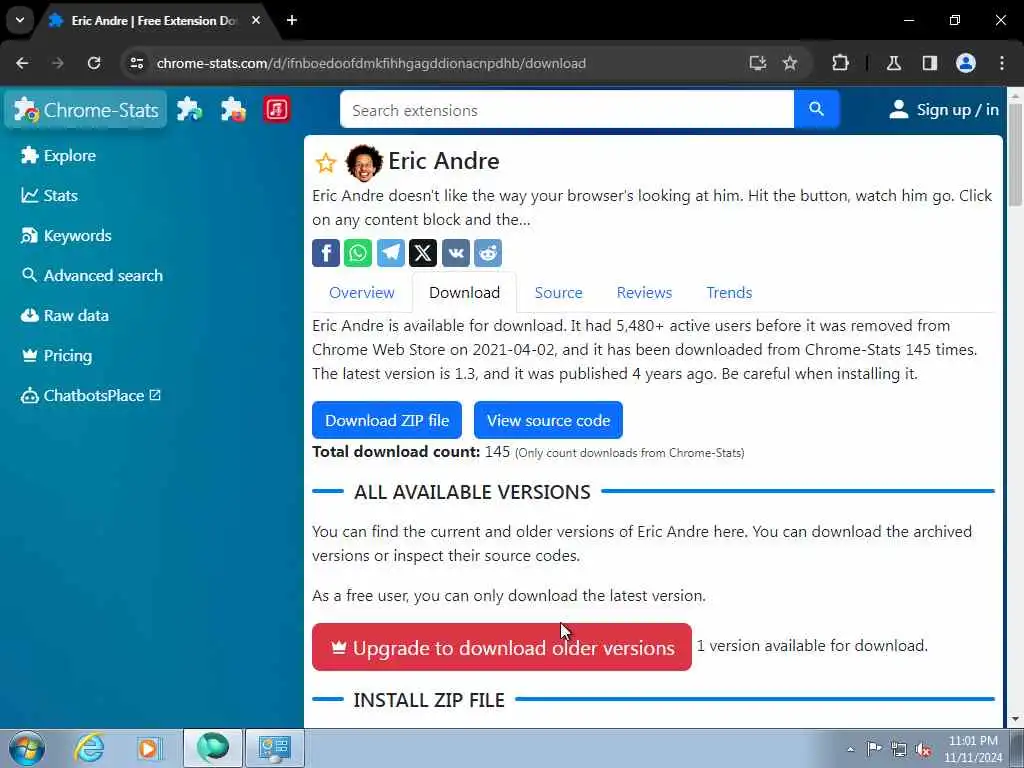This screenshot has height=768, width=1024.
Task: Click the Action Center flag tray icon
Action: coord(873,749)
